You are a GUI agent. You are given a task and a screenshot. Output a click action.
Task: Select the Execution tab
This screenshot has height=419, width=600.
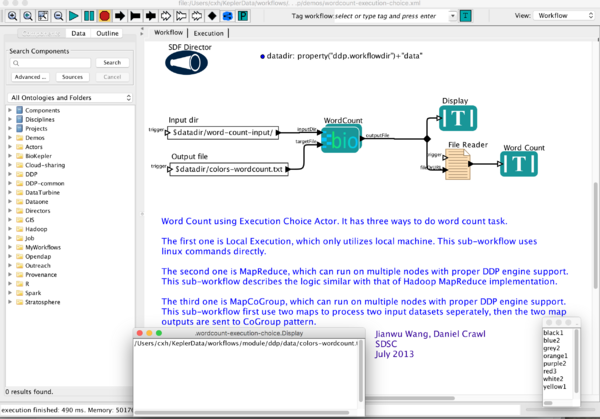click(x=208, y=33)
